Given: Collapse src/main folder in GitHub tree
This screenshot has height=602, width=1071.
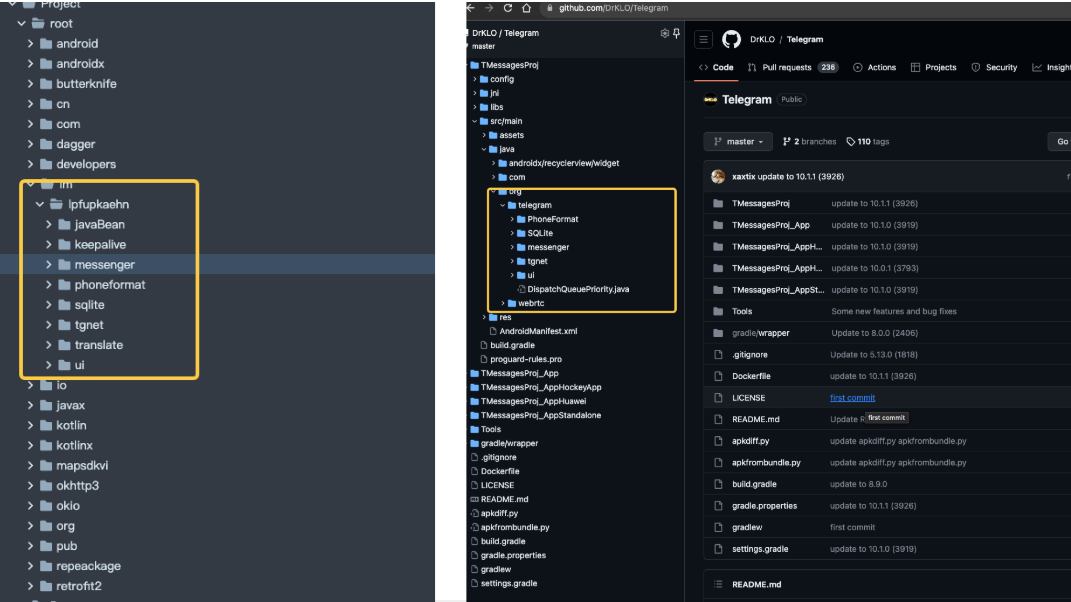Looking at the screenshot, I should (x=475, y=121).
